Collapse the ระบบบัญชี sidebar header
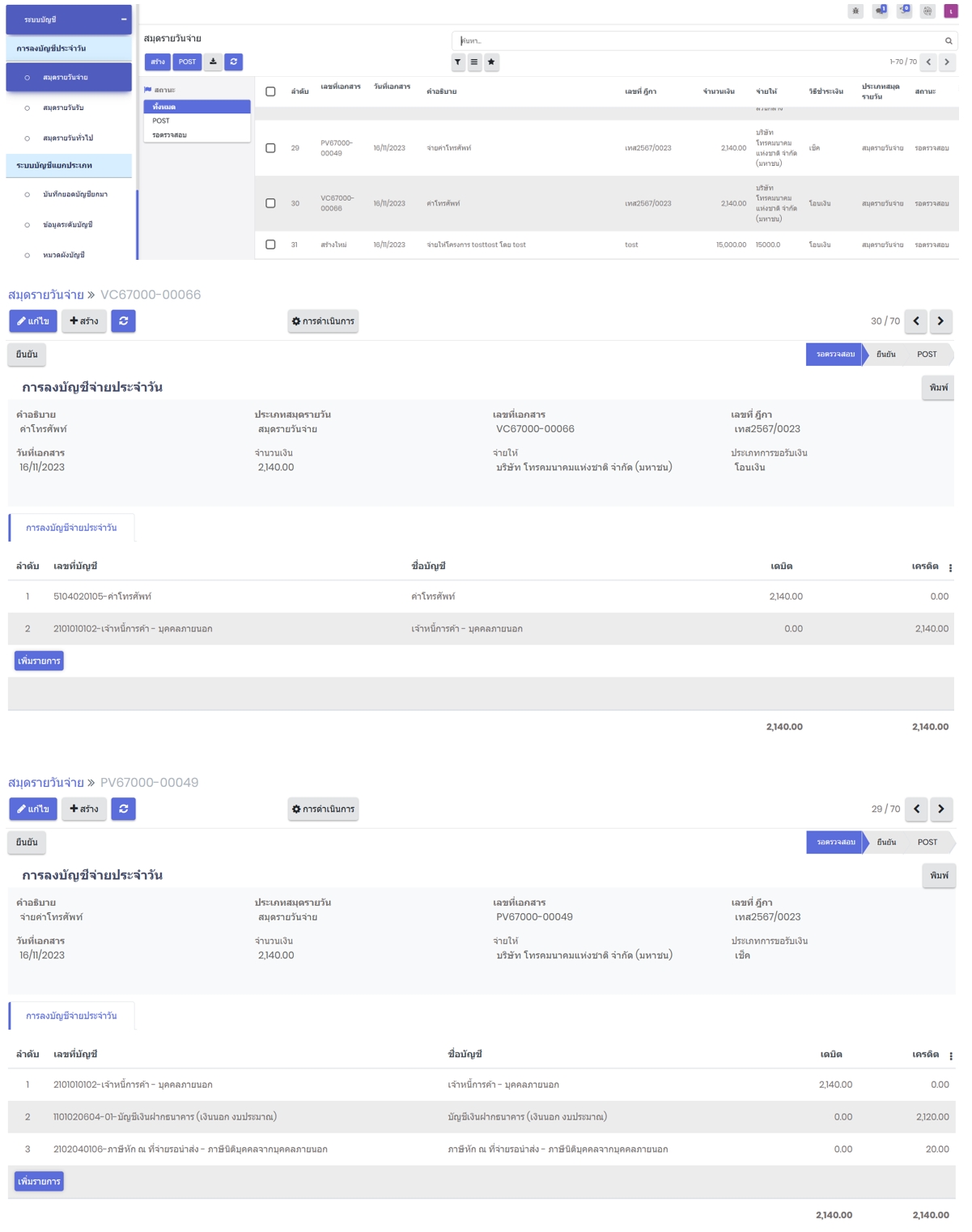972x1232 pixels. 69,19
